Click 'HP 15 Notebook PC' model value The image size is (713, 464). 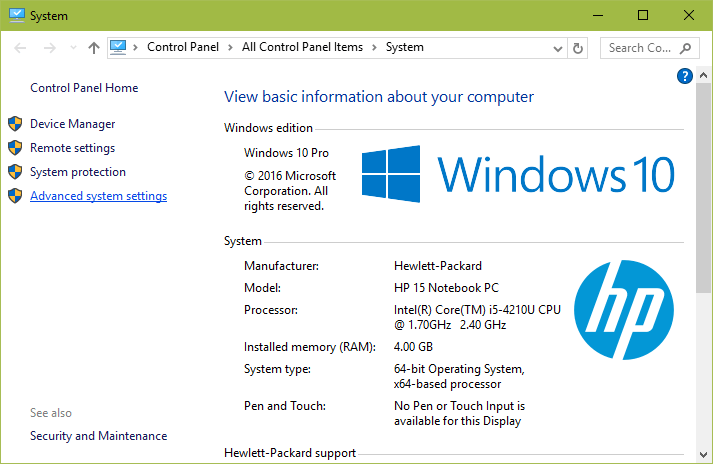click(x=447, y=288)
